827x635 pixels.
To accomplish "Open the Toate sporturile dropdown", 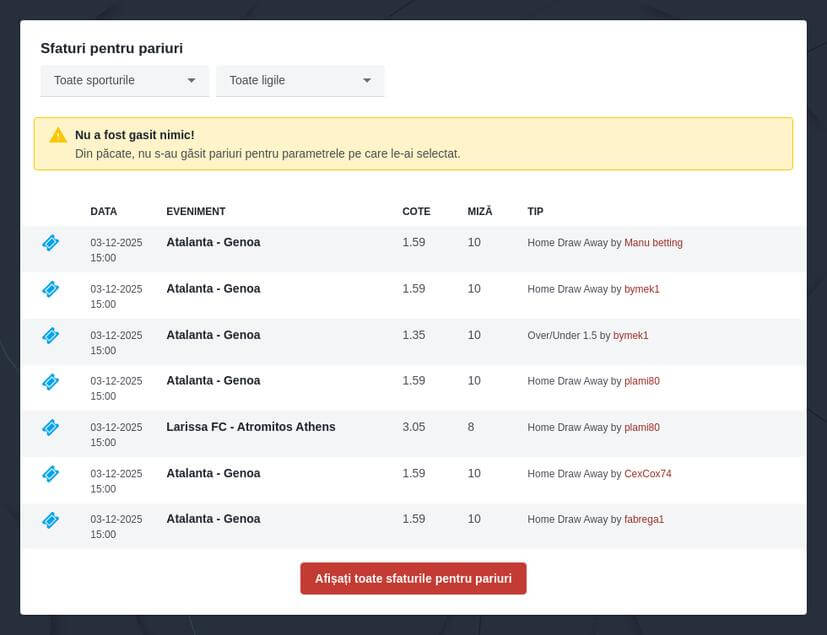I will (124, 80).
